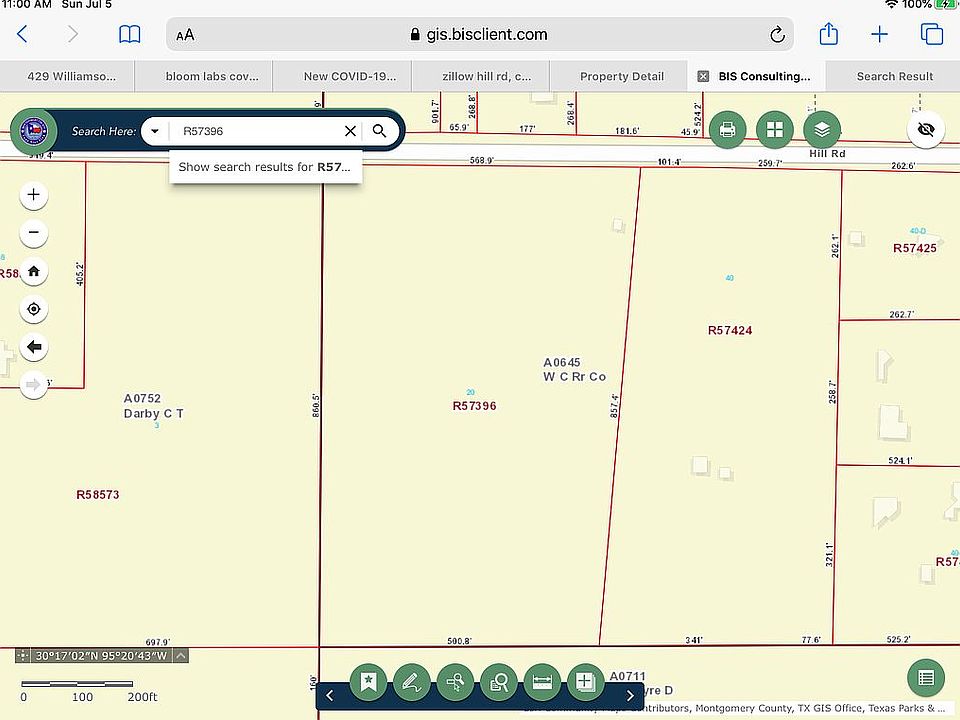Open the print map tool
Screen dimensions: 960x720
coord(728,130)
